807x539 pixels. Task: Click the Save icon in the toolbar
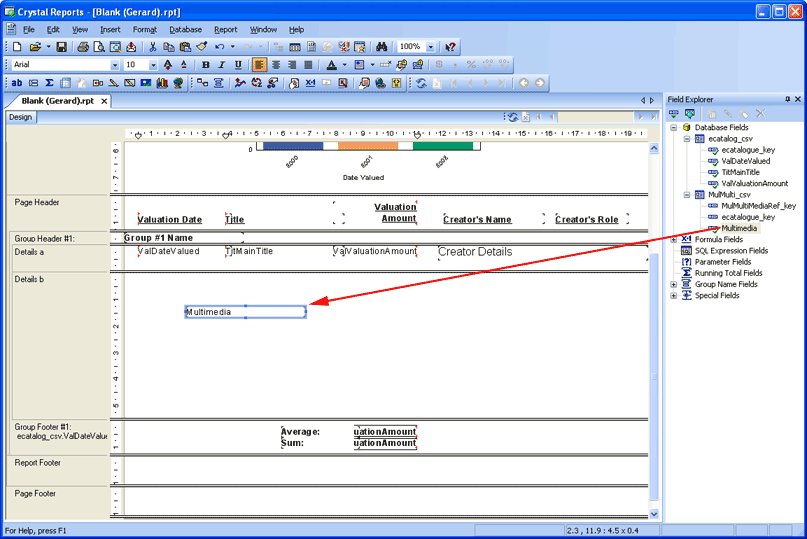(61, 47)
